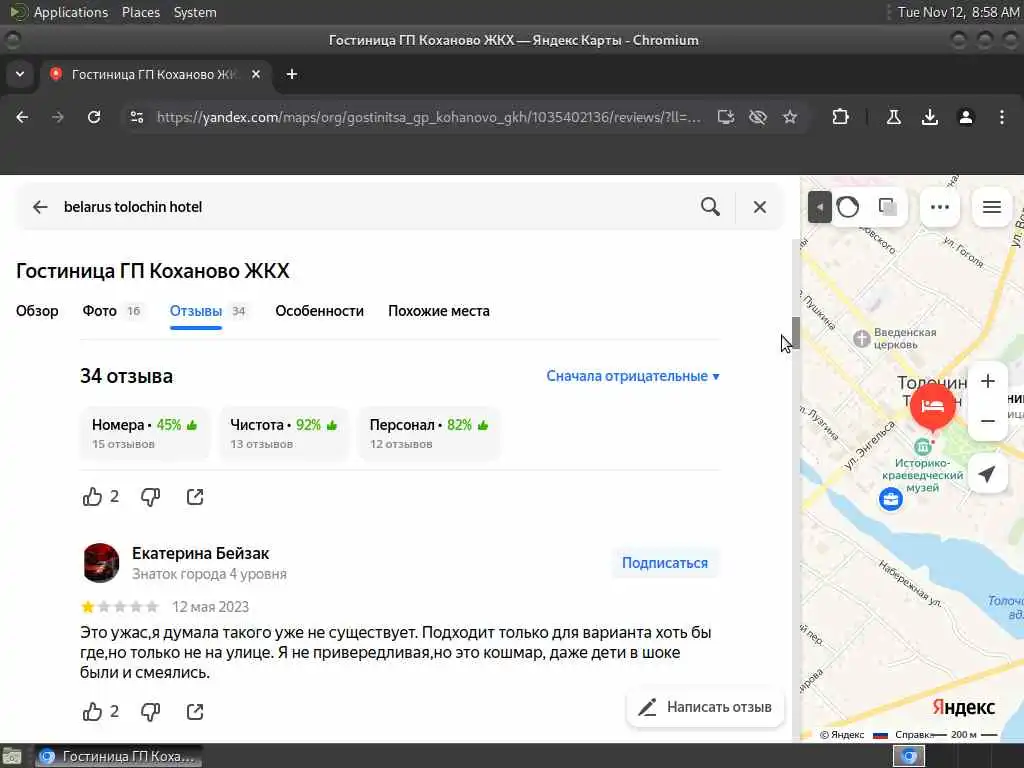Open the browser downloads icon
This screenshot has width=1024, height=768.
pos(930,117)
